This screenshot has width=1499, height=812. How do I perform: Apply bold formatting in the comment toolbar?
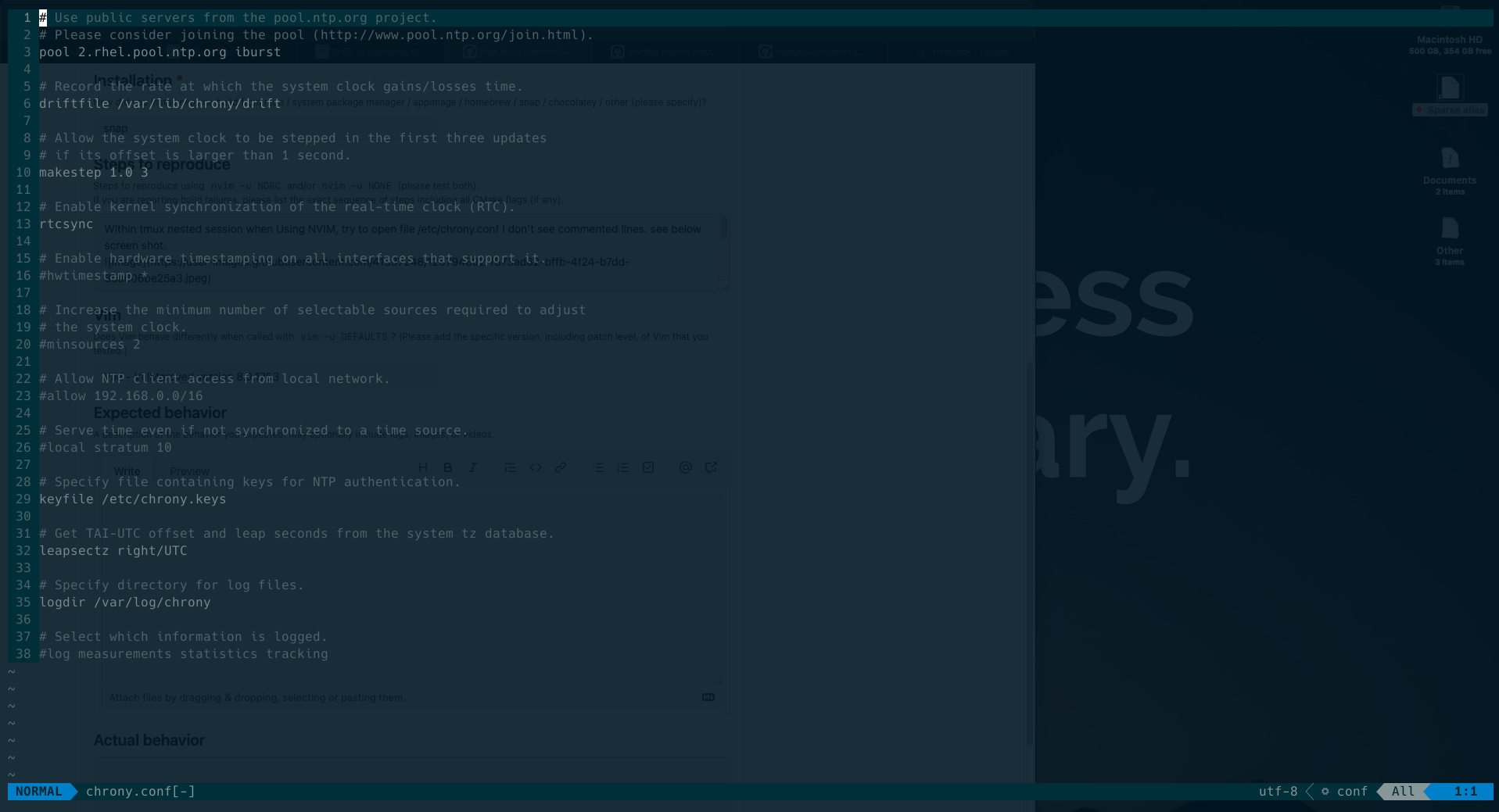click(447, 467)
